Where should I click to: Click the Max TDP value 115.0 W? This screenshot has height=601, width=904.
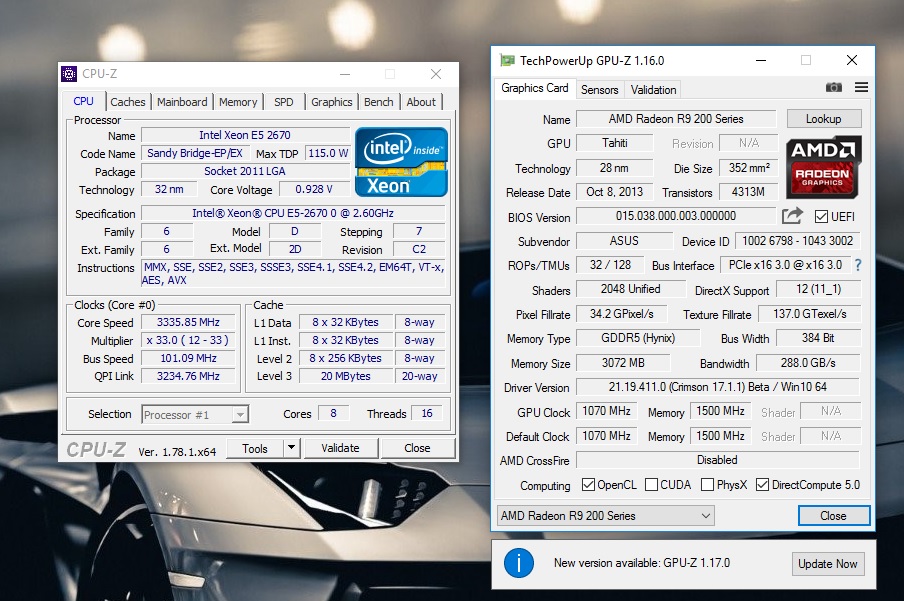(x=327, y=153)
